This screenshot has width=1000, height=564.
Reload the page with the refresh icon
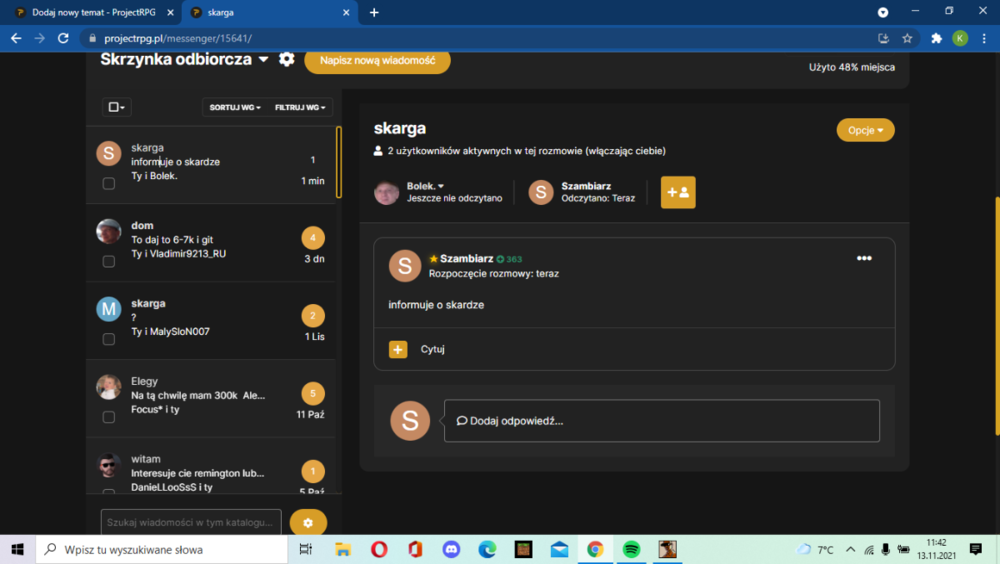(63, 38)
